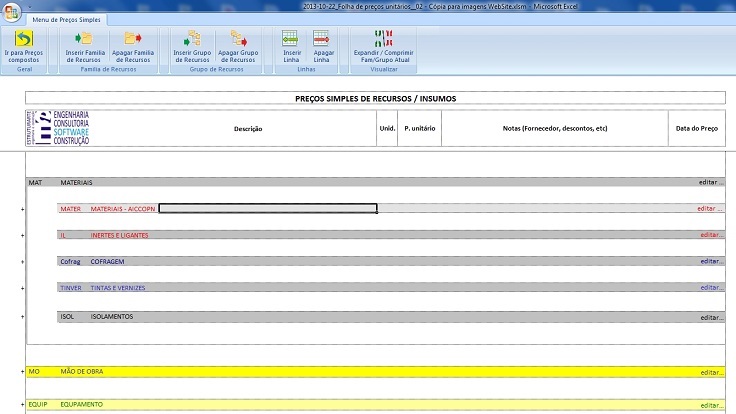
Task: Expand the MÃO DE OBRA family
Action: [x=22, y=372]
